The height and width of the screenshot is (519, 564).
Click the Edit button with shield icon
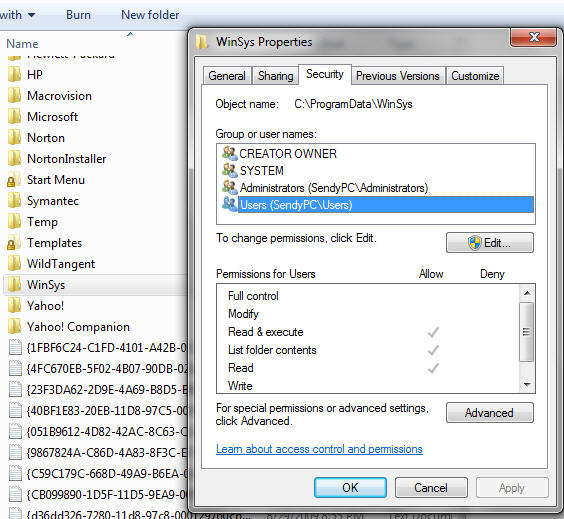point(490,243)
